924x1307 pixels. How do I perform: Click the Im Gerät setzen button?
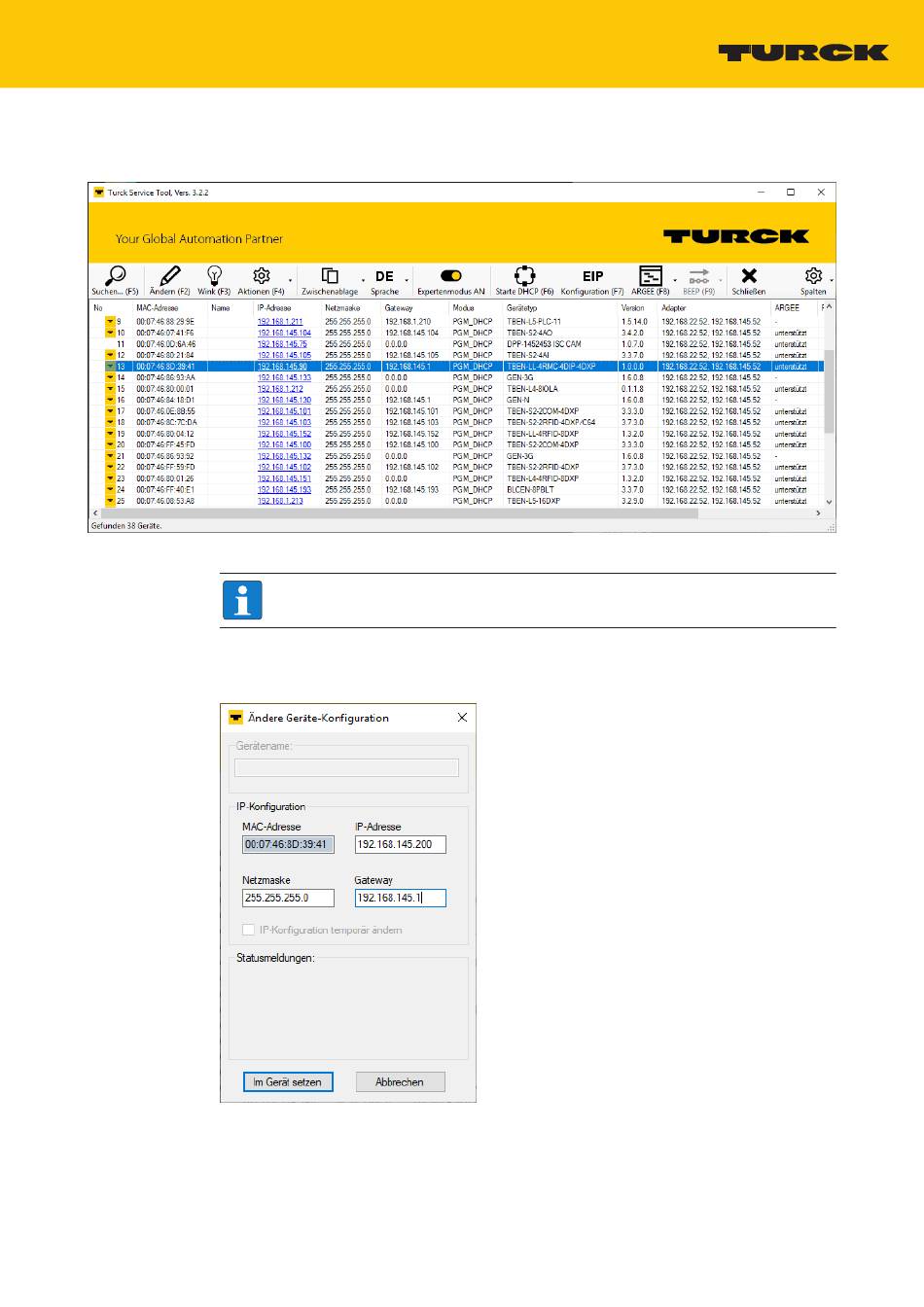click(288, 1081)
